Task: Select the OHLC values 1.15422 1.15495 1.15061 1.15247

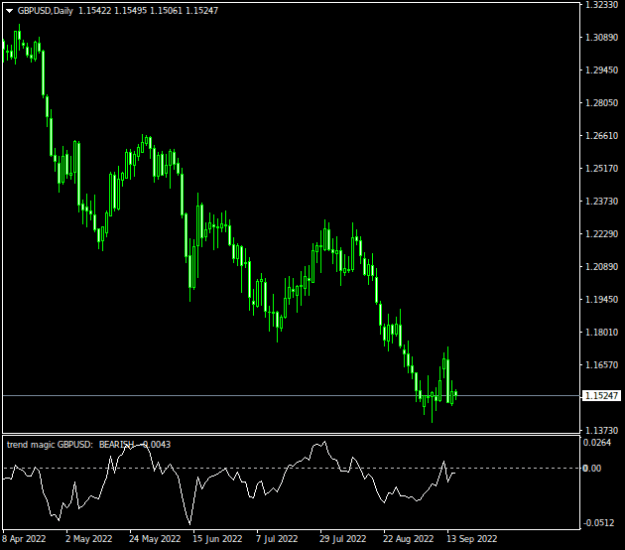Action: [148, 11]
